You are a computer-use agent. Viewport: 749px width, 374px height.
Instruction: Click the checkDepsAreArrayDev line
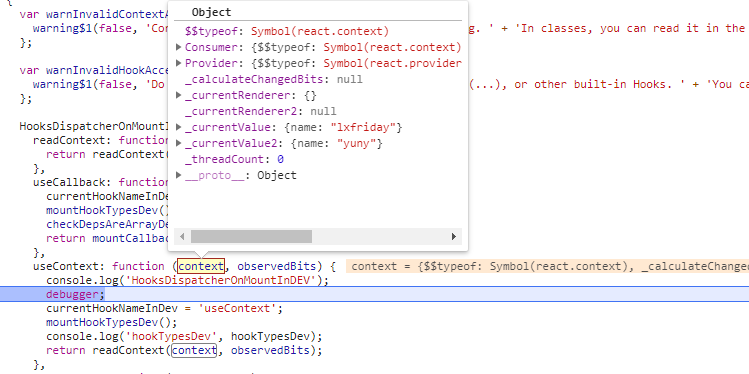tap(108, 224)
